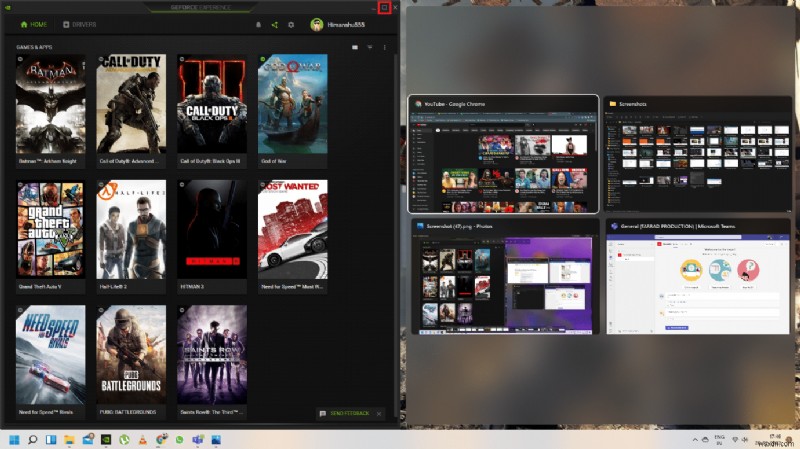Snap the Microsoft Teams General window
Viewport: 800px width, 449px height.
pos(698,277)
